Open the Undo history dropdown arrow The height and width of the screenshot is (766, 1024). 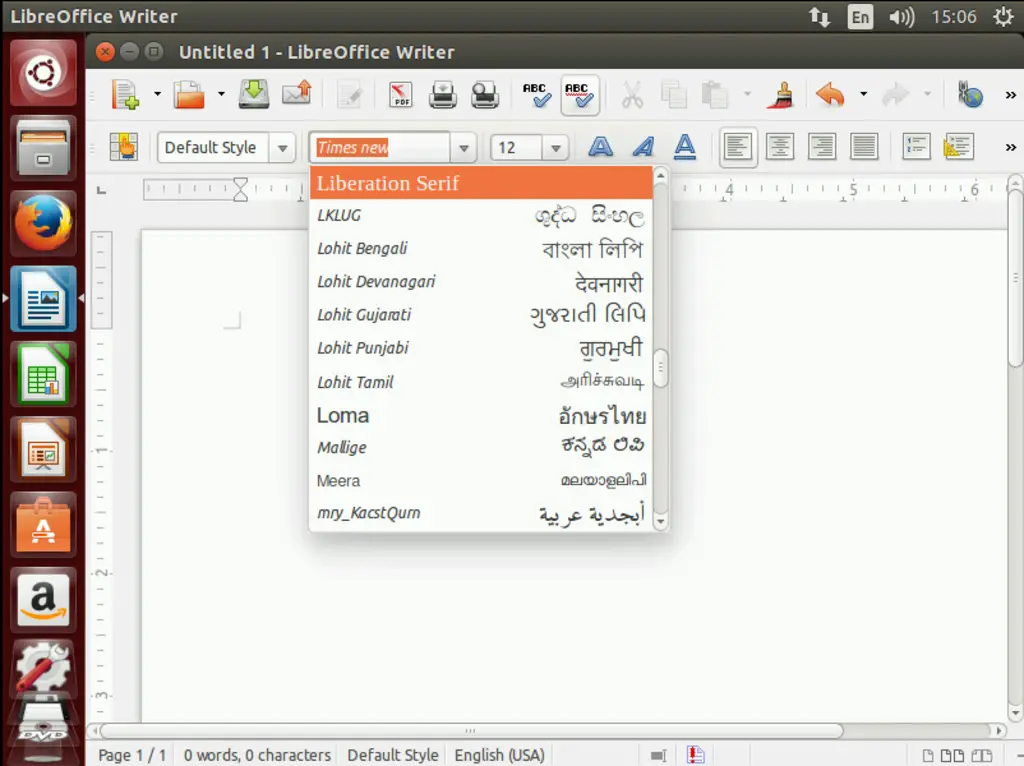[x=863, y=95]
